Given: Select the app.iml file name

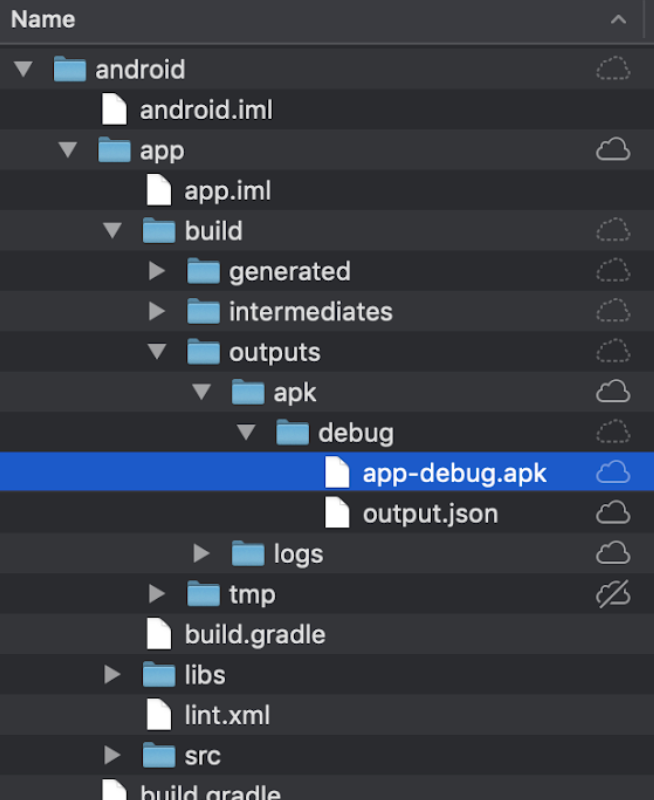Looking at the screenshot, I should click(228, 191).
